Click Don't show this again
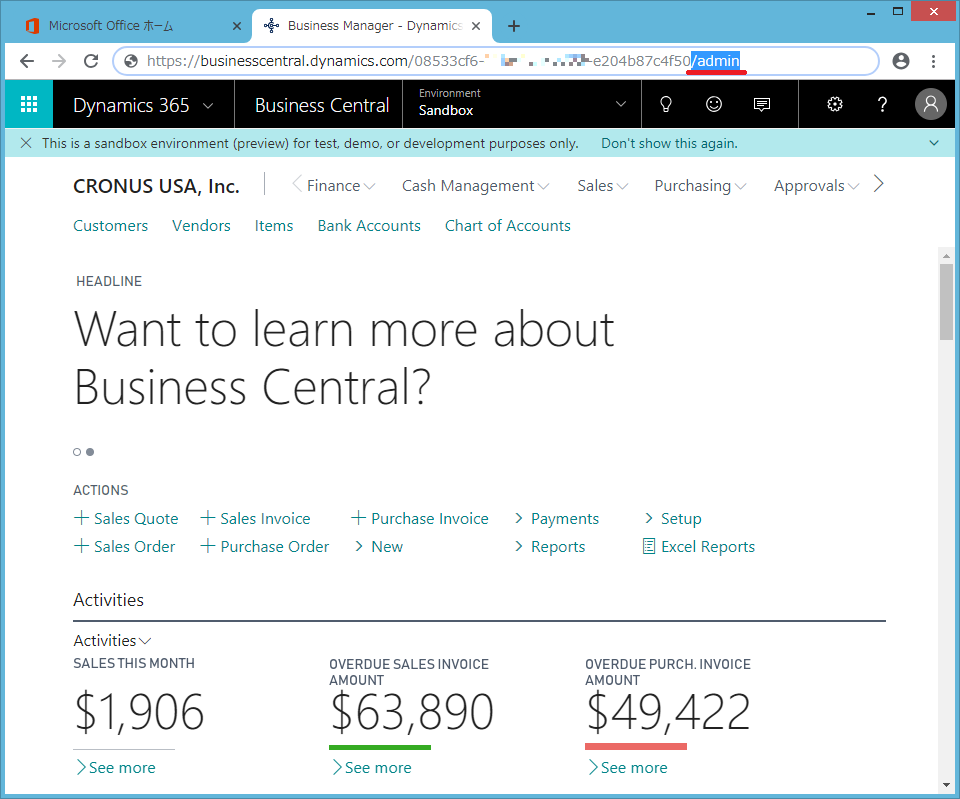Viewport: 960px width, 799px height. point(669,143)
